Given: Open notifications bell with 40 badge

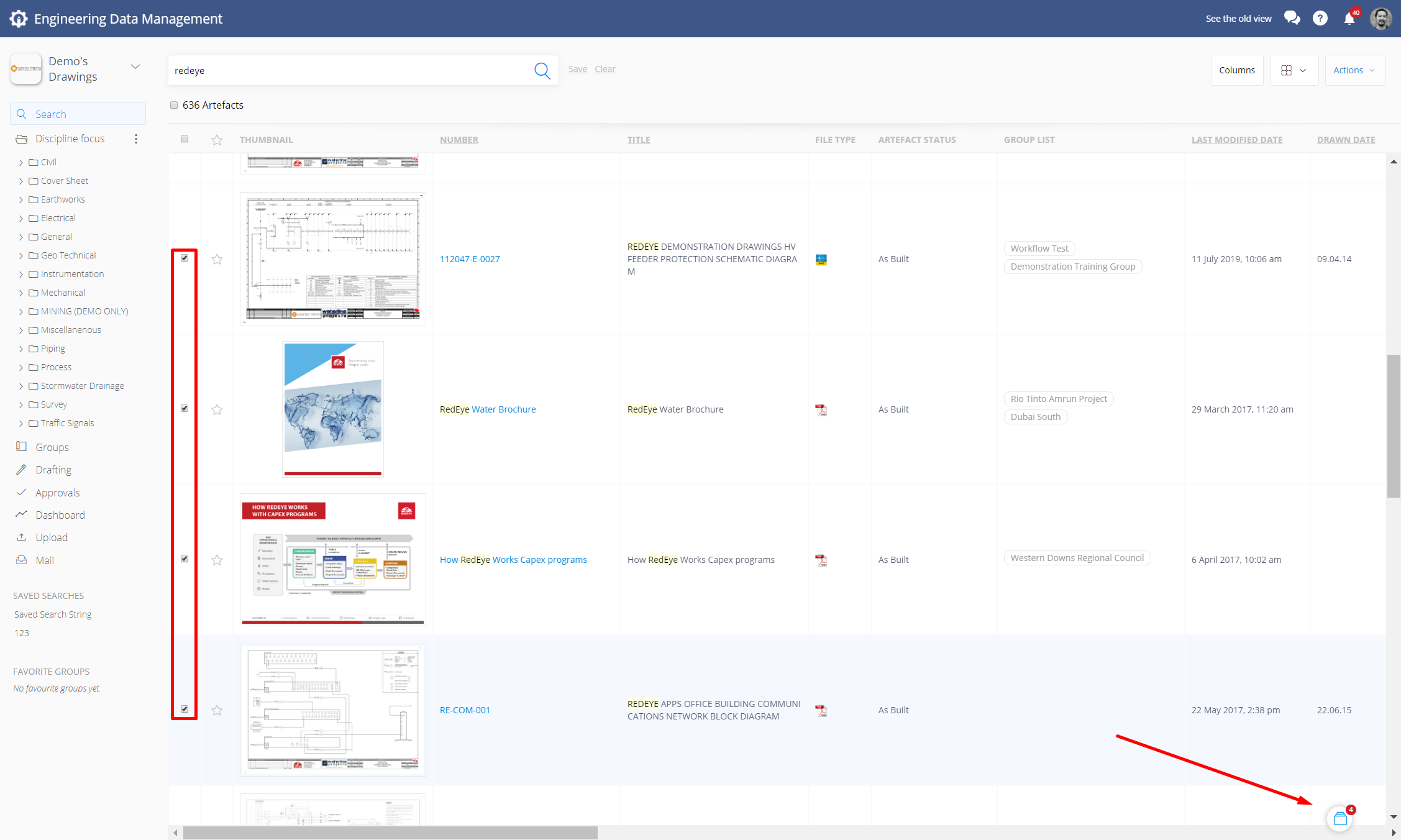Looking at the screenshot, I should click(x=1349, y=18).
